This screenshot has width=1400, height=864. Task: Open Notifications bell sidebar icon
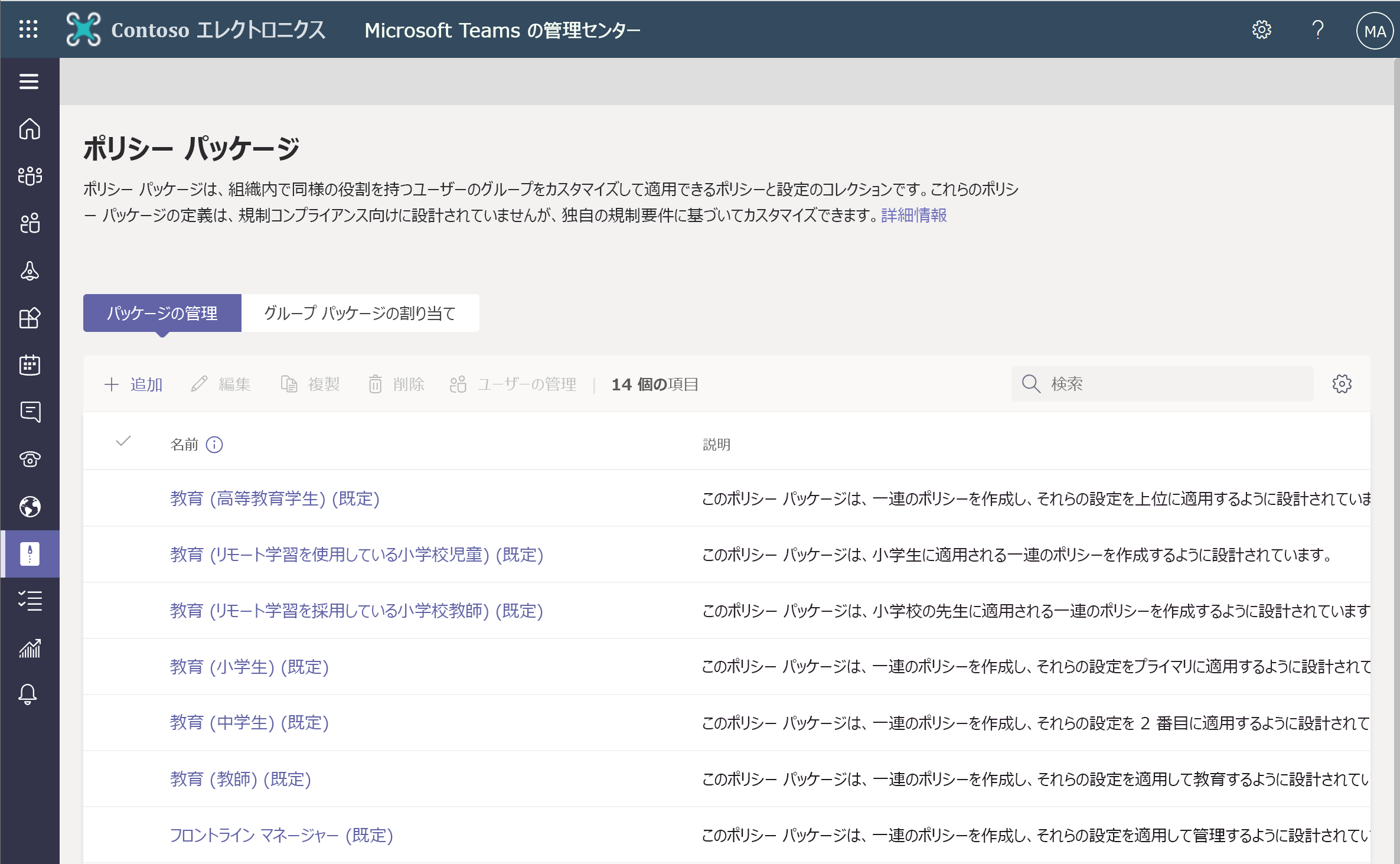click(x=28, y=695)
